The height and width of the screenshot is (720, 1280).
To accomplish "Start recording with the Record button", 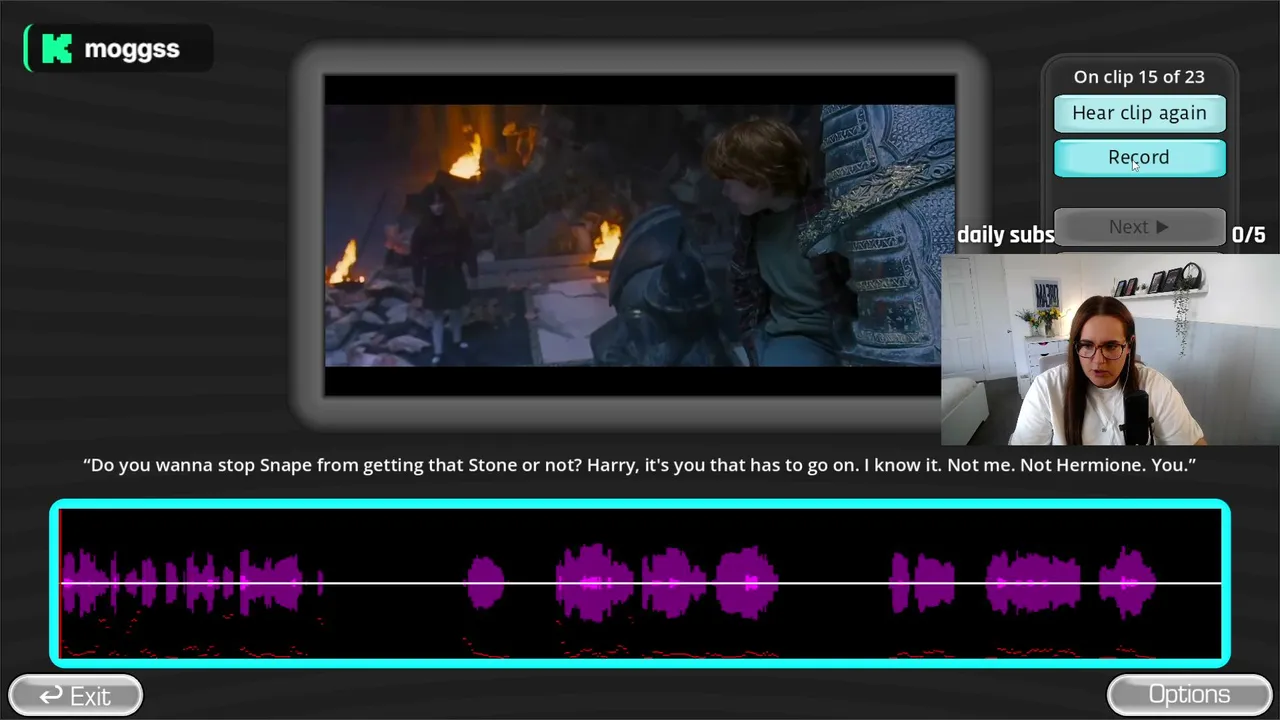I will [x=1139, y=157].
